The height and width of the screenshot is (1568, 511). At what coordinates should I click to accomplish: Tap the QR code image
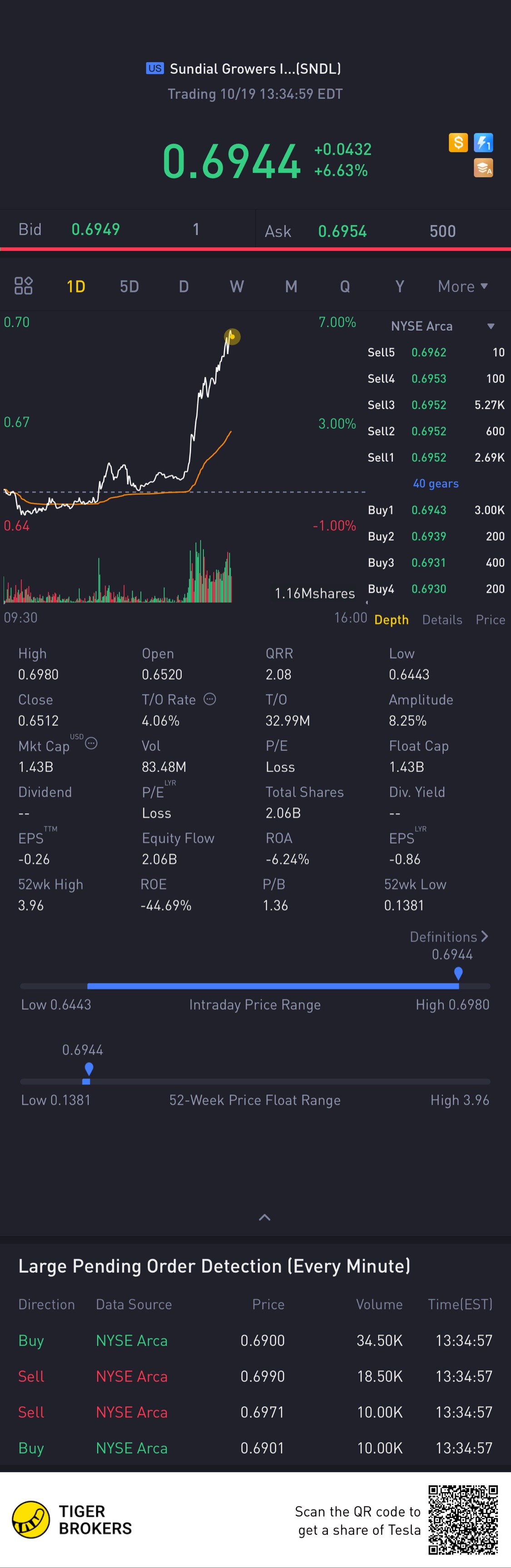pos(463,1519)
